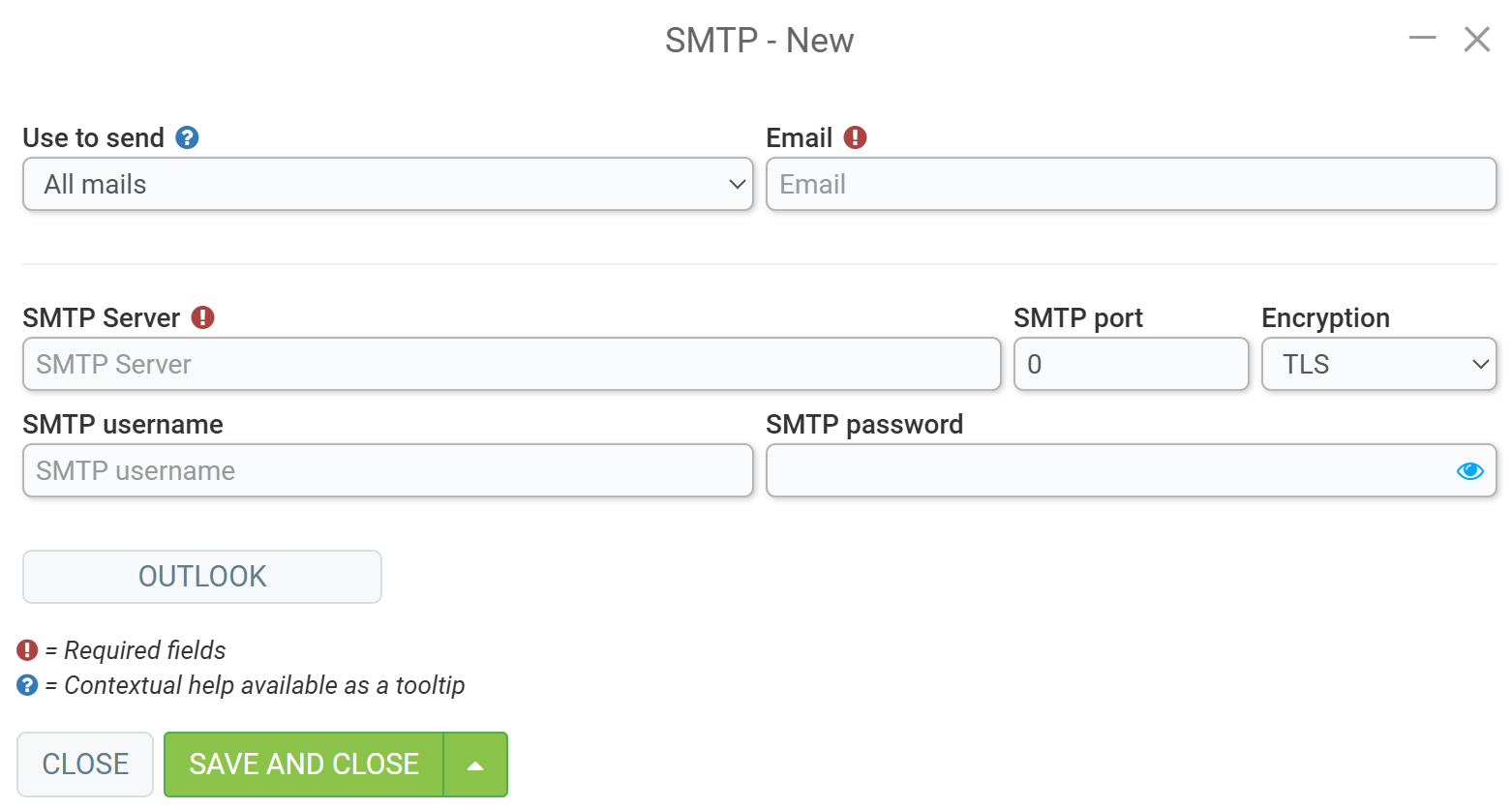The width and height of the screenshot is (1512, 810).
Task: Close the dialog with the X icon
Action: tap(1477, 40)
